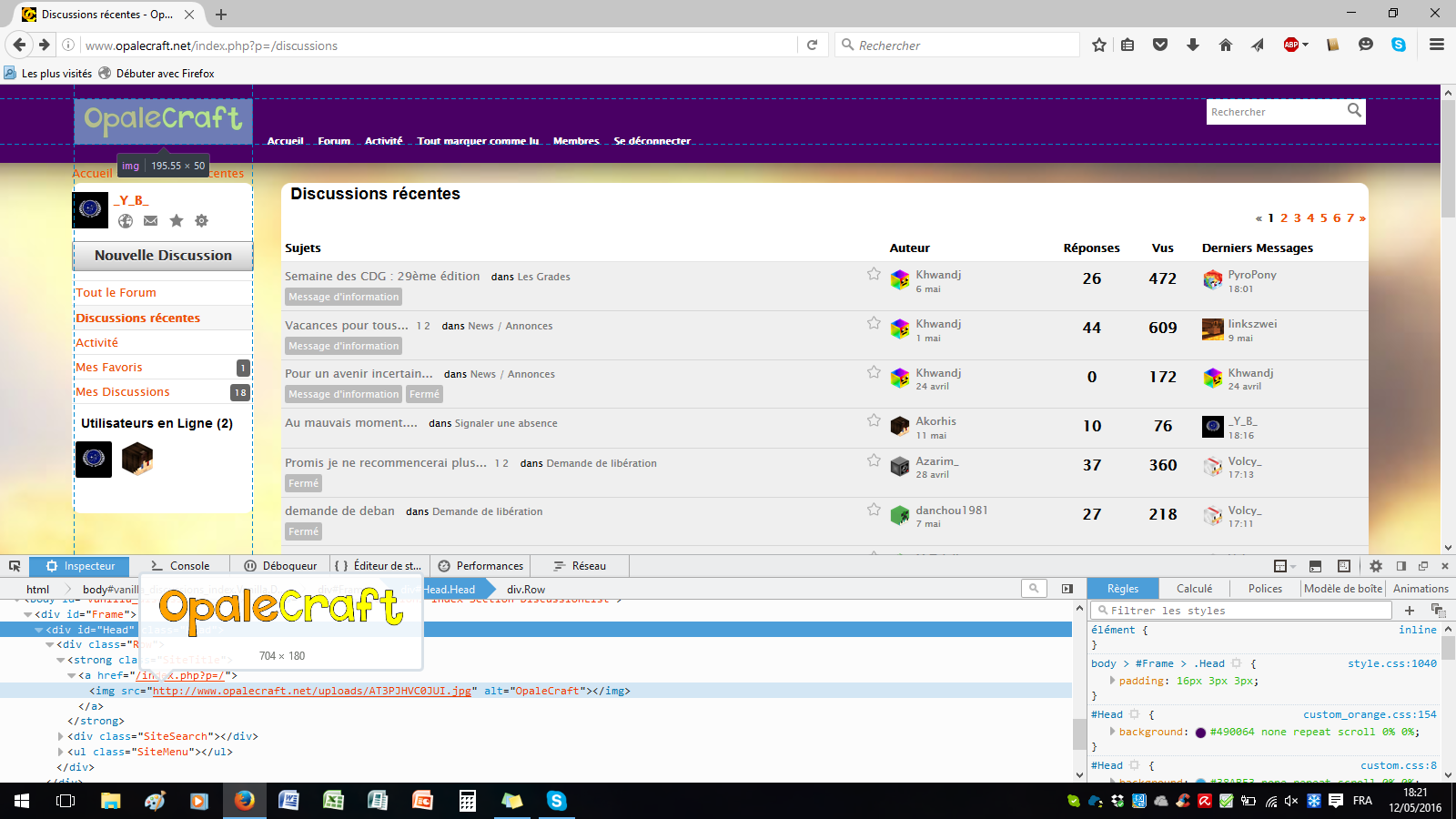Viewport: 1456px width, 819px height.
Task: Open frame selection dropdown in devtools toolbar
Action: pyautogui.click(x=1284, y=566)
